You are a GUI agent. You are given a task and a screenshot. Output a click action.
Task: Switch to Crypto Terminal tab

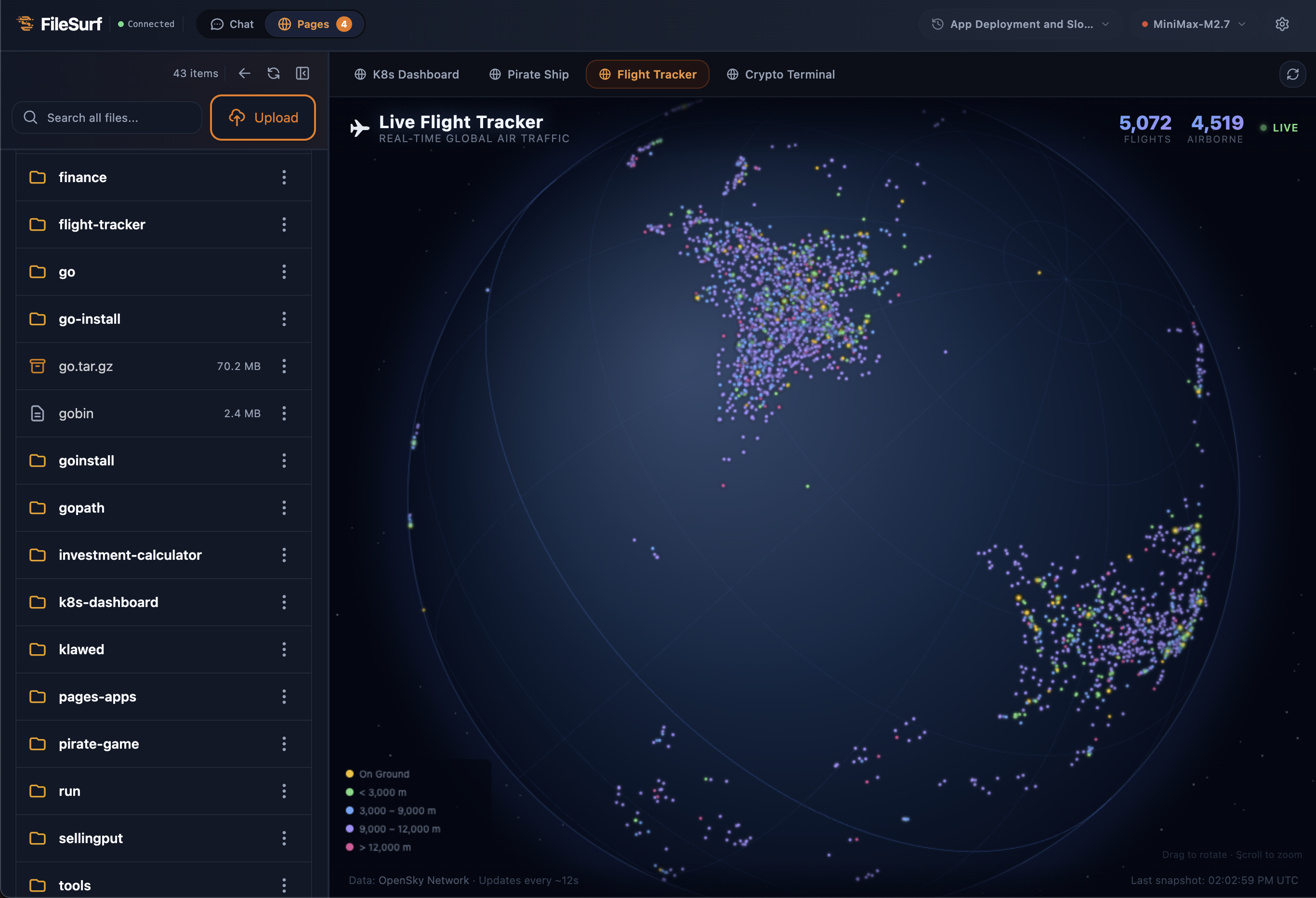(780, 74)
